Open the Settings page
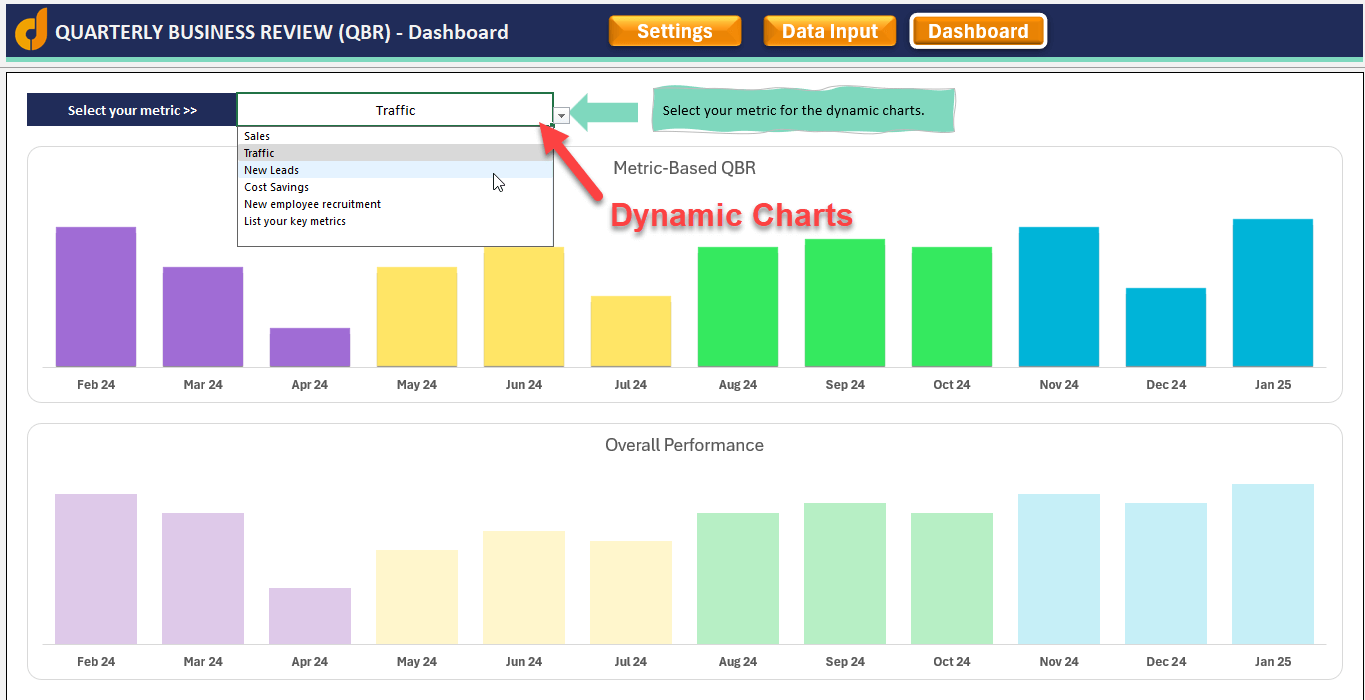Screen dimensions: 1365x700 click(x=675, y=31)
